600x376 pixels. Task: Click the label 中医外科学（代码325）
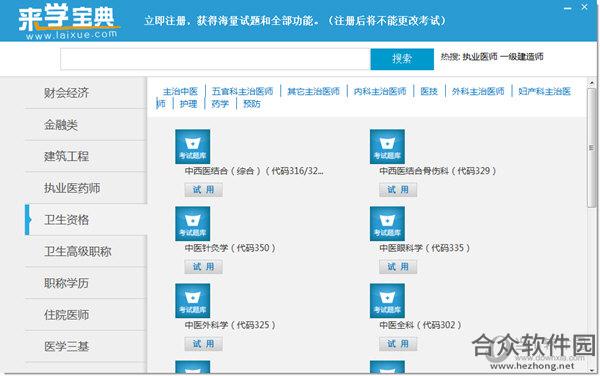(230, 326)
